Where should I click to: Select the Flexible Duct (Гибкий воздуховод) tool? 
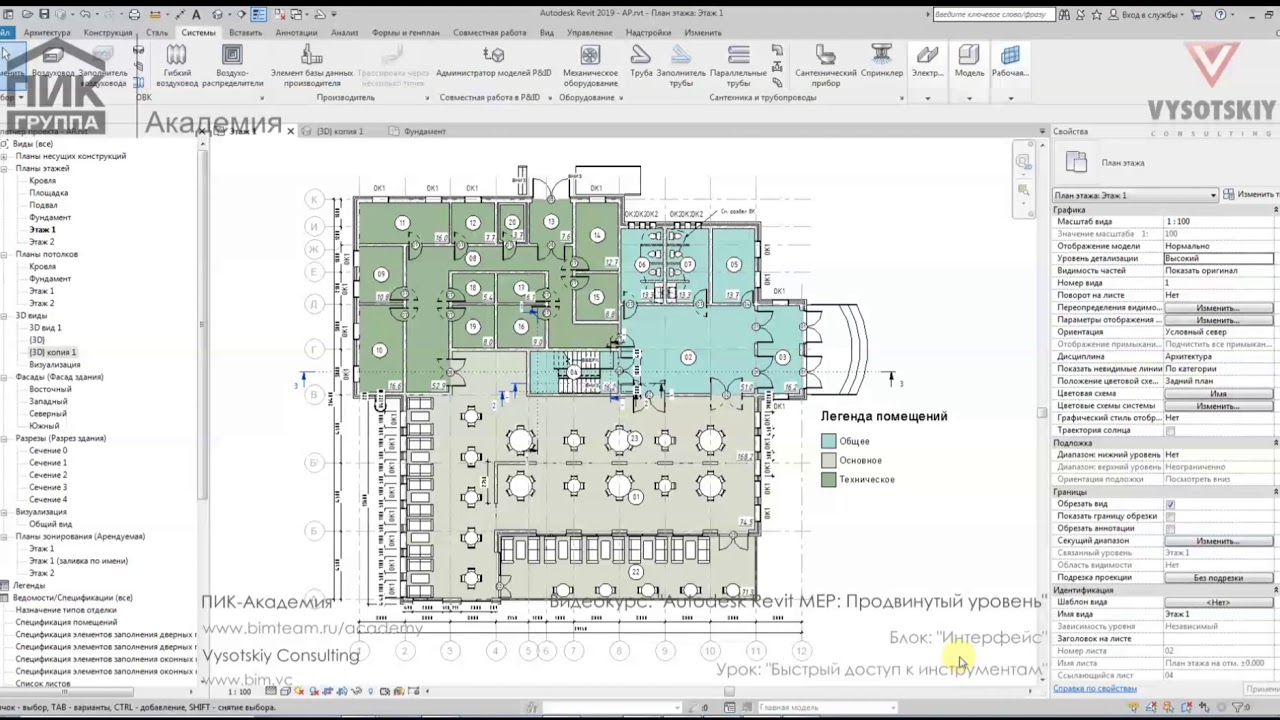[177, 65]
